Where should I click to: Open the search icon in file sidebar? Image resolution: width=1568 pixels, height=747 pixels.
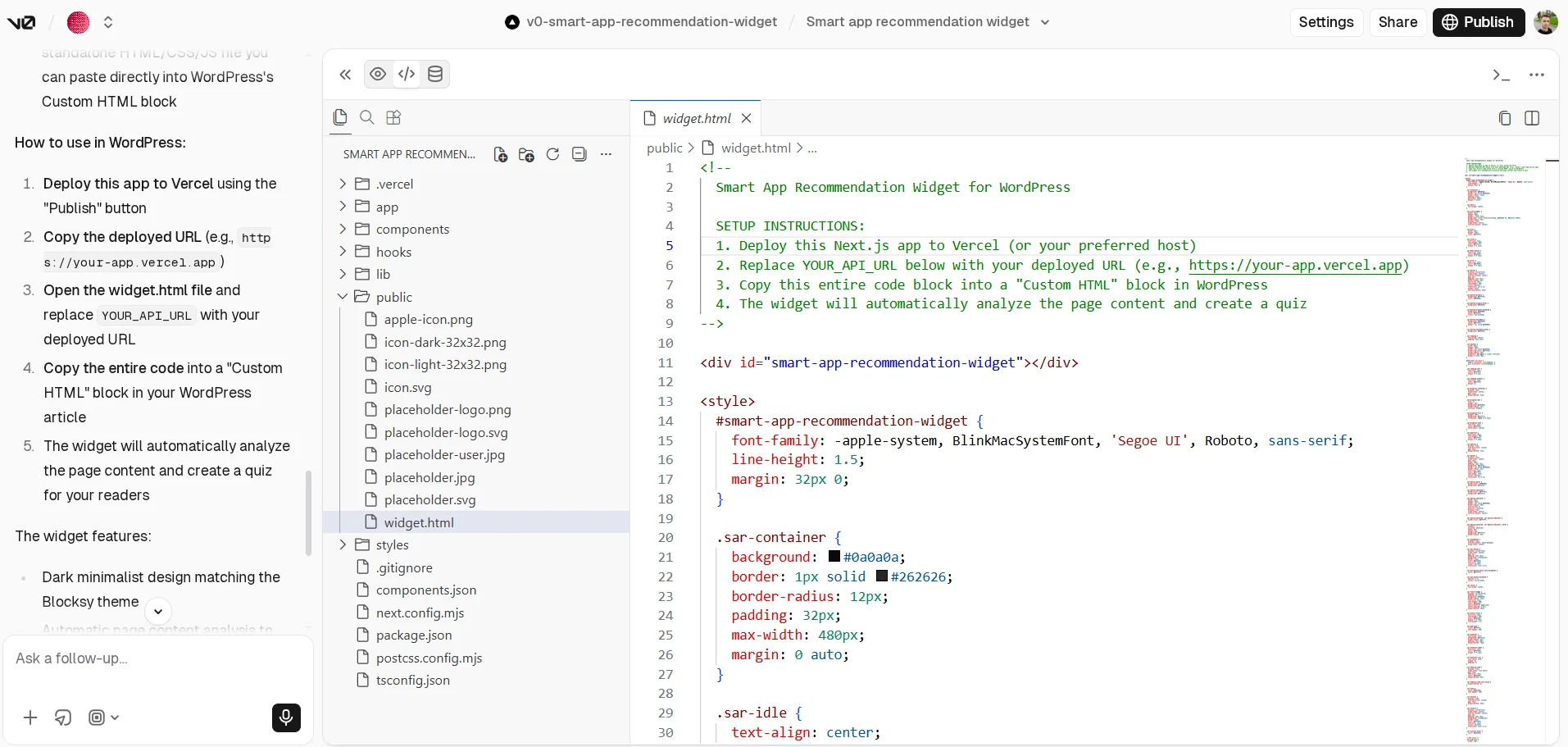367,117
